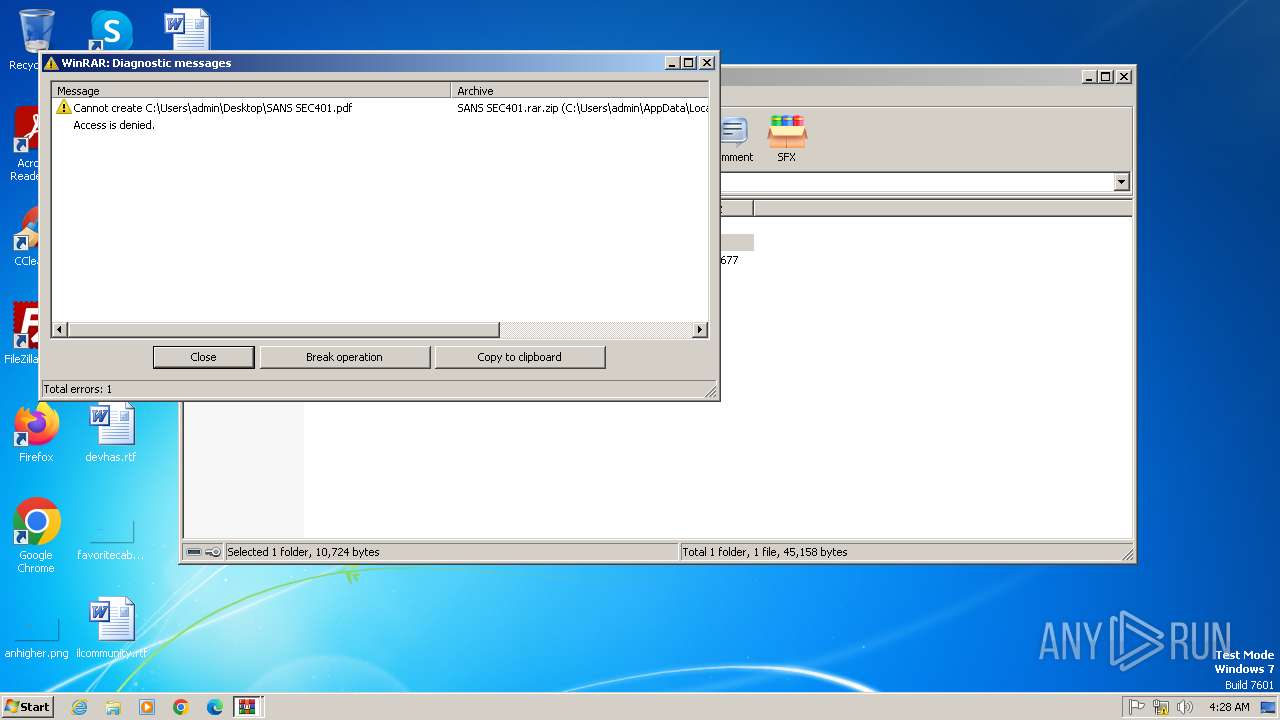Click 'Selected 1 folder, 10,724 bytes' status text
The image size is (1280, 720).
click(304, 552)
